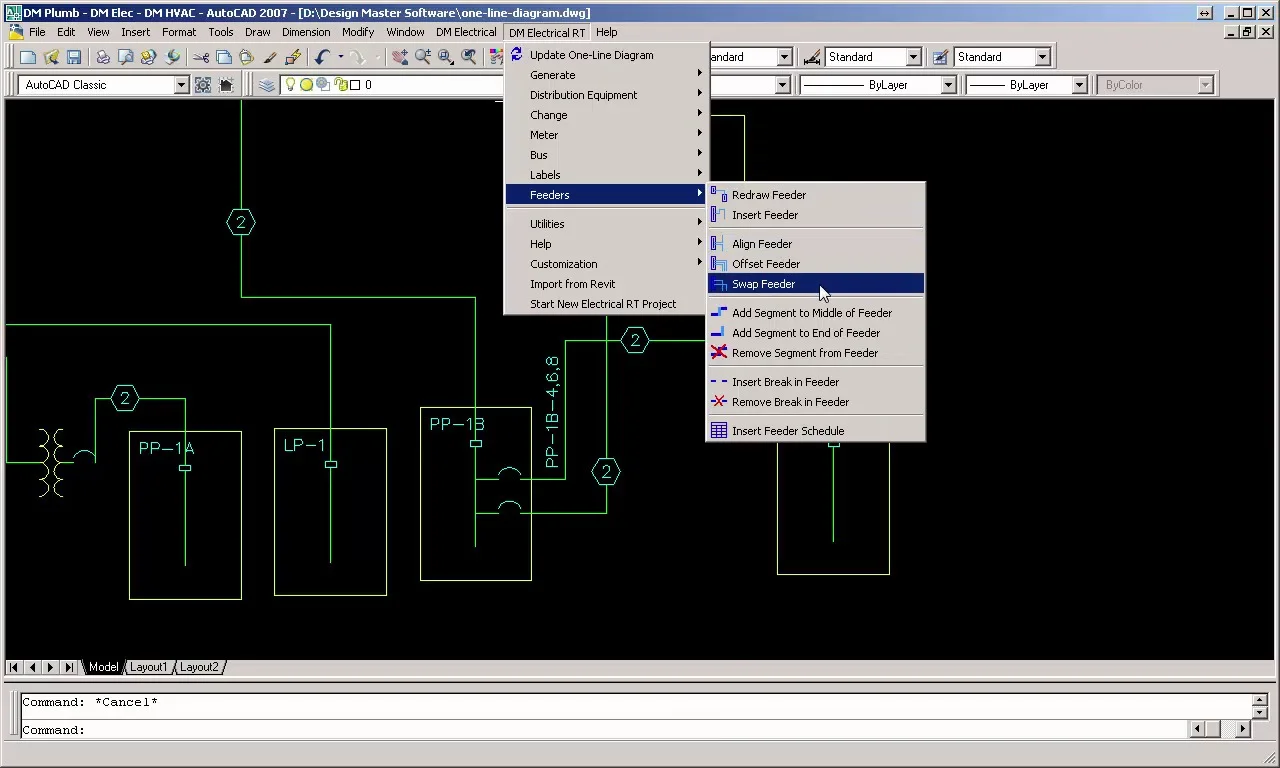Click the Cut scissors icon
The height and width of the screenshot is (768, 1280).
201,58
